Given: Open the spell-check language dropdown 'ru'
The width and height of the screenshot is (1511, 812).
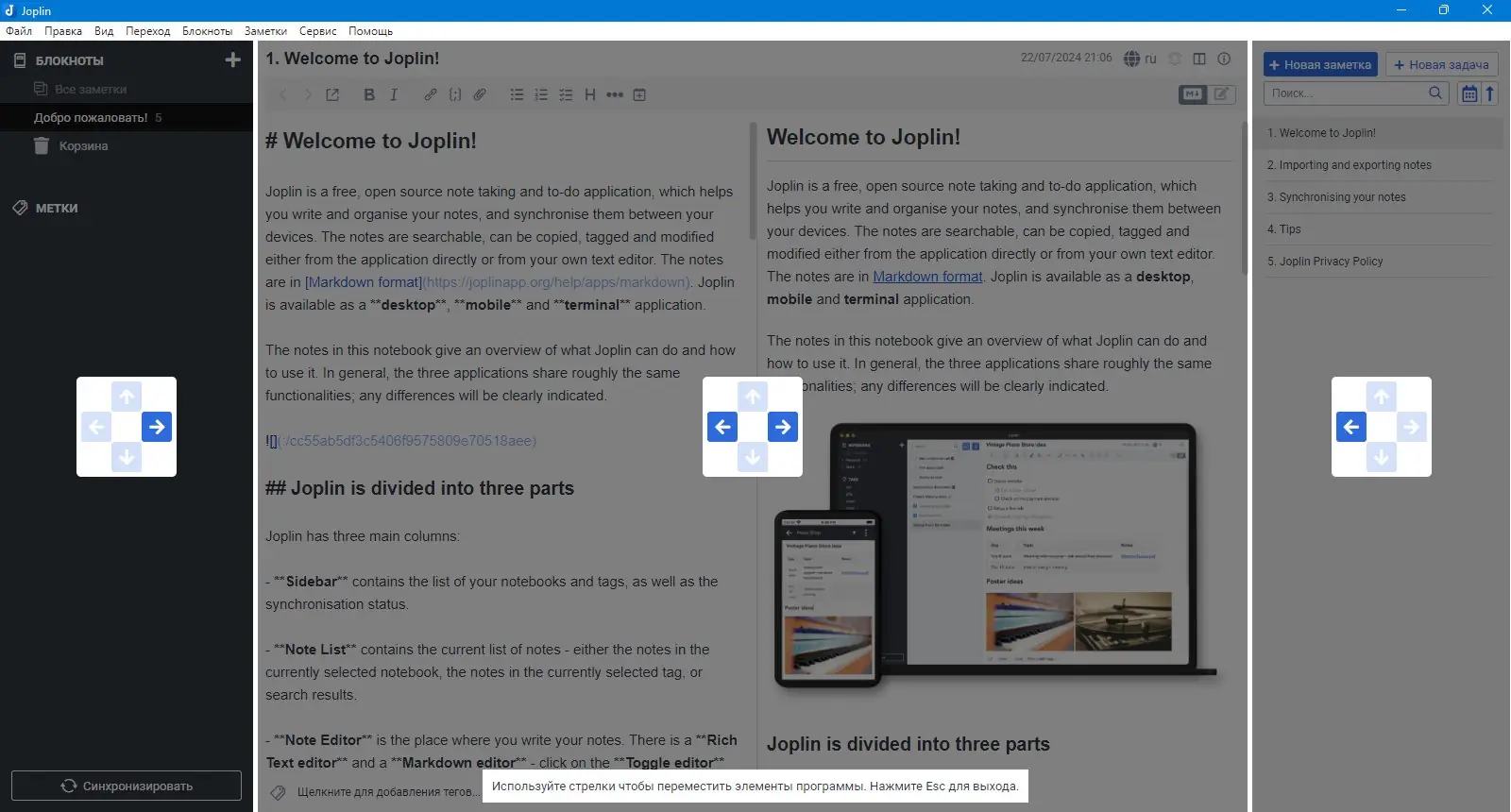Looking at the screenshot, I should 1140,59.
